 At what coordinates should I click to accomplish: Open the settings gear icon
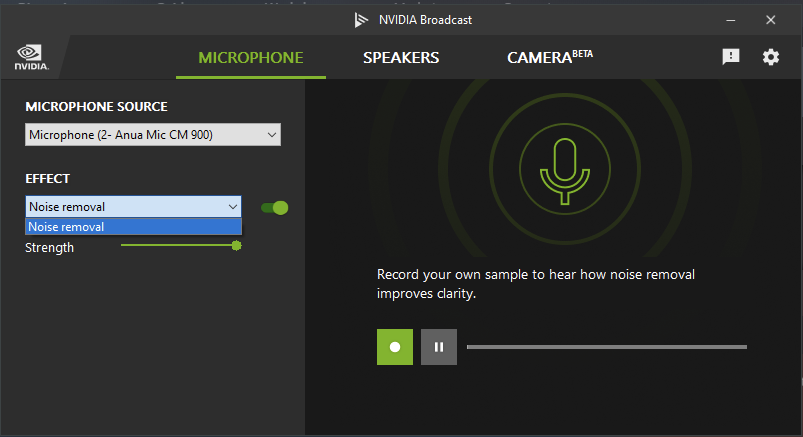pos(771,57)
